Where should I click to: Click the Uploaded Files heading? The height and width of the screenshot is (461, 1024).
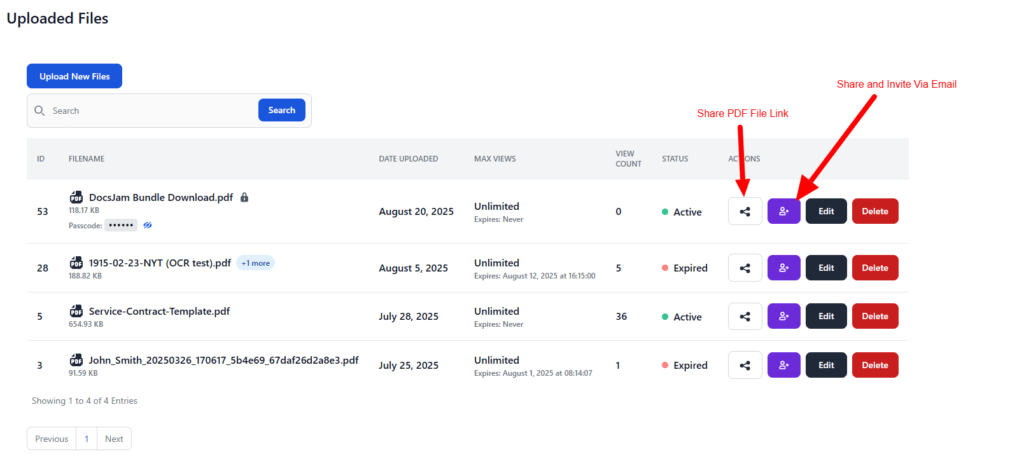(x=57, y=19)
